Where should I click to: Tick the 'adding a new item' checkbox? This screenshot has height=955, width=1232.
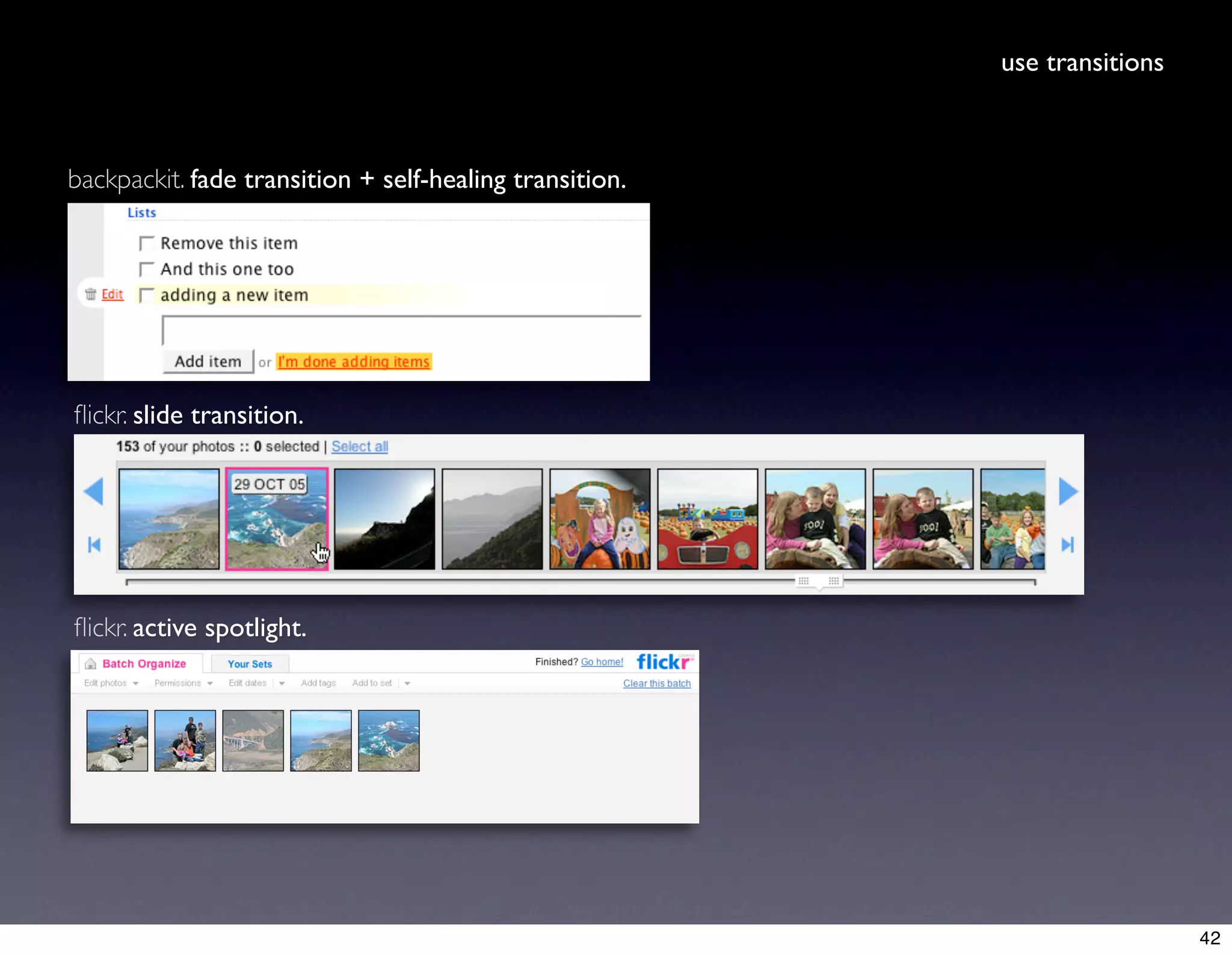147,295
